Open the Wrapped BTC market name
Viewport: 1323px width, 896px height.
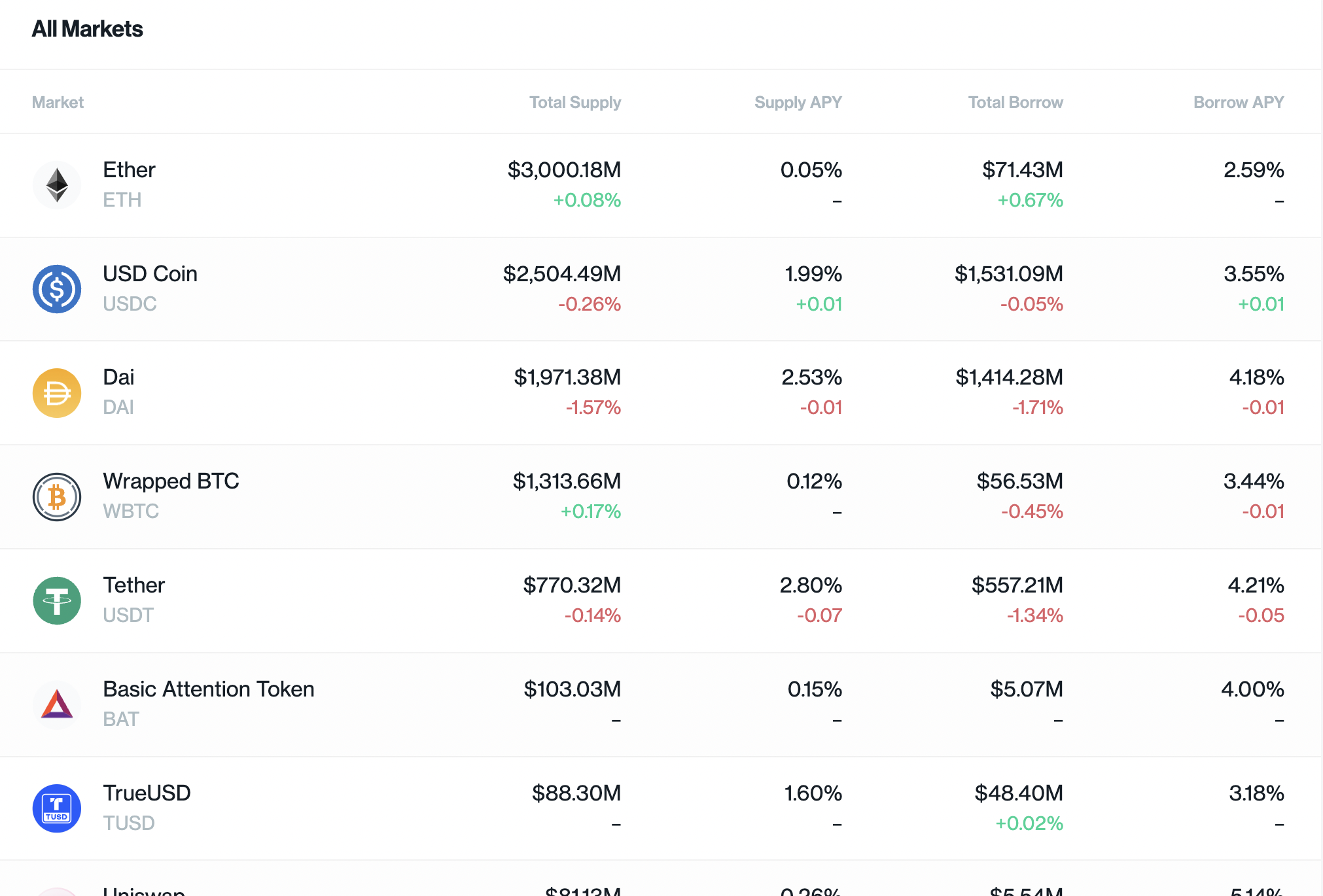(171, 481)
